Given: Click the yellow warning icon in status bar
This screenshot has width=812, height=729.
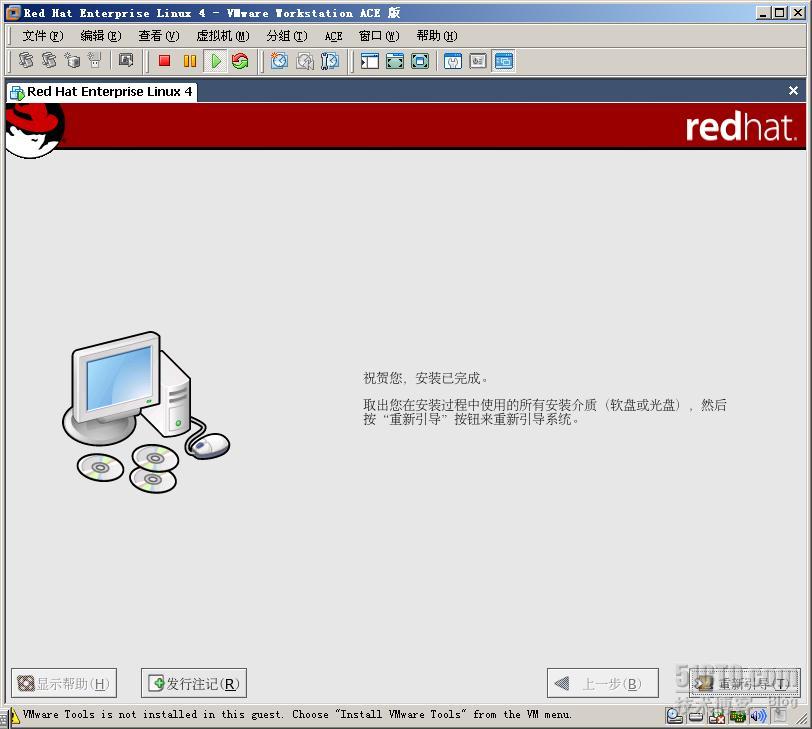Looking at the screenshot, I should (x=14, y=716).
